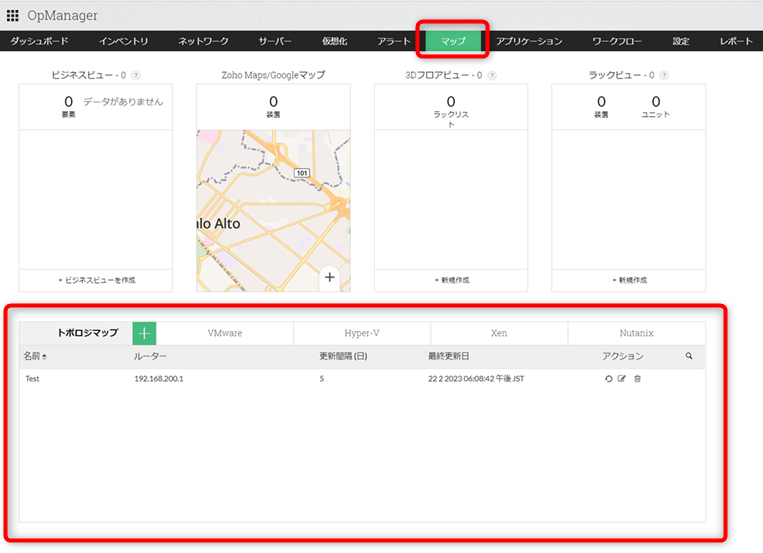
Task: Zoom in the map with plus button
Action: point(330,277)
